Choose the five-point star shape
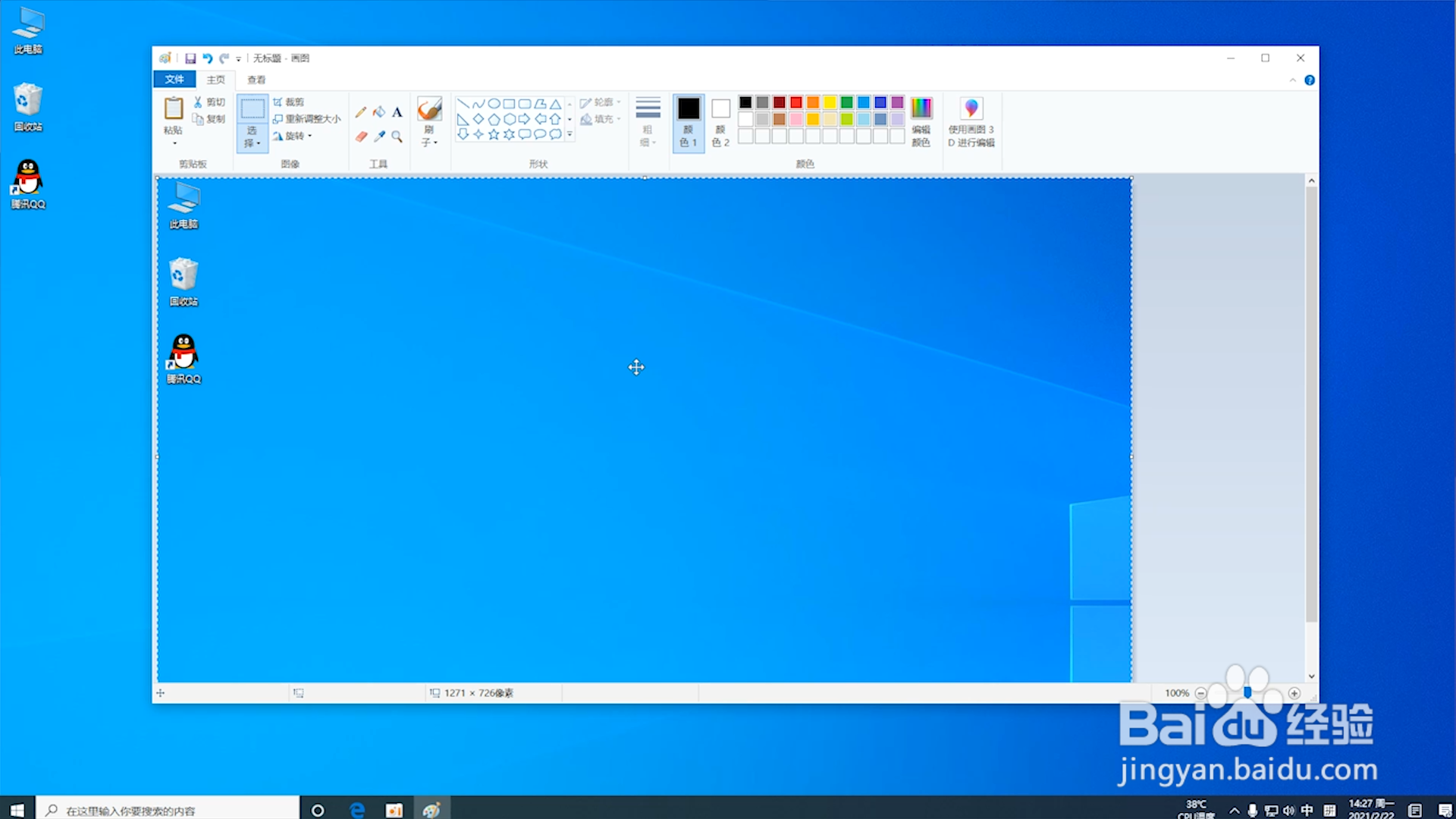Image resolution: width=1456 pixels, height=819 pixels. [x=494, y=134]
